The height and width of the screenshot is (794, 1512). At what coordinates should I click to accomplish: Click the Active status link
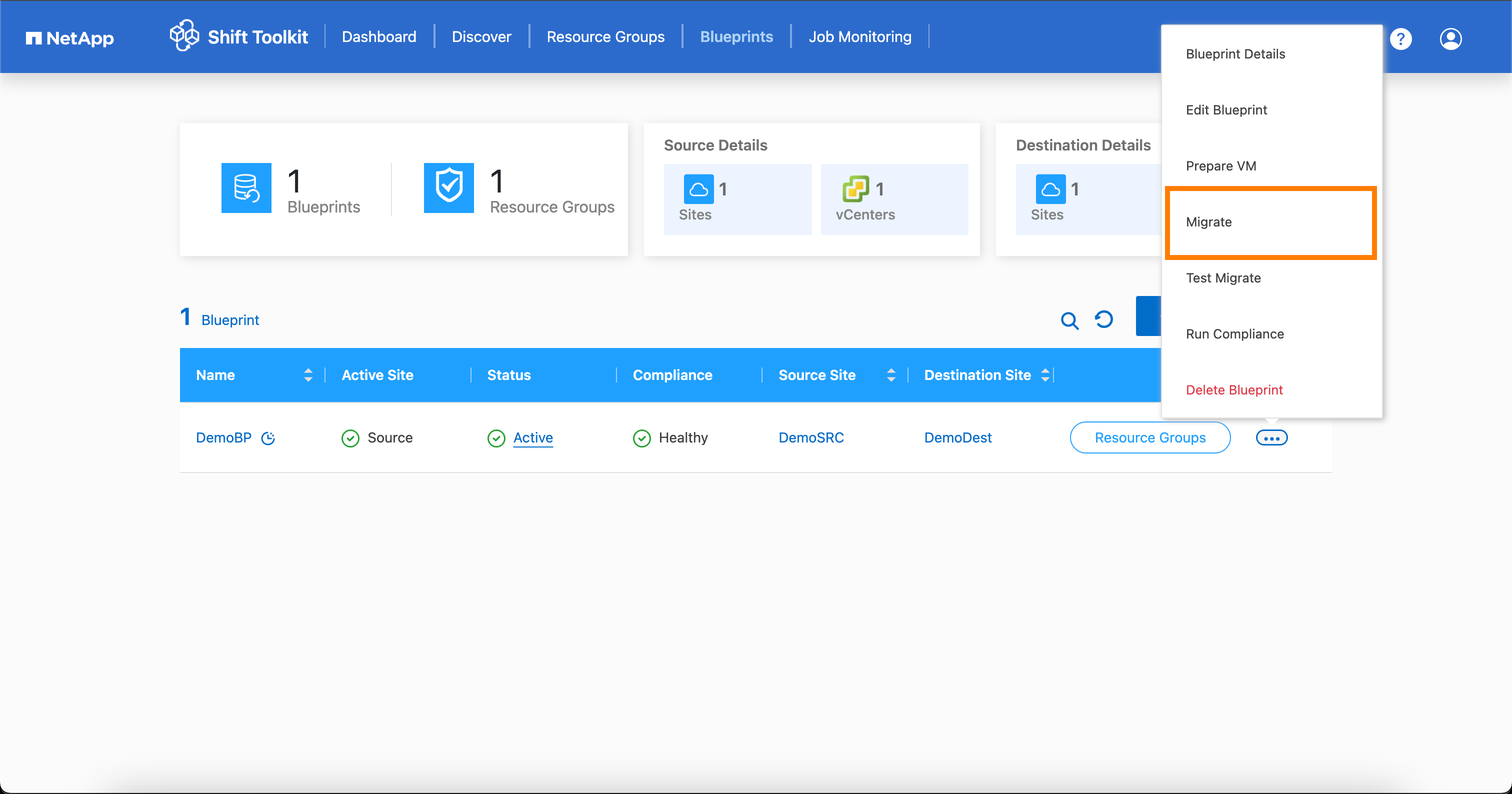(533, 438)
